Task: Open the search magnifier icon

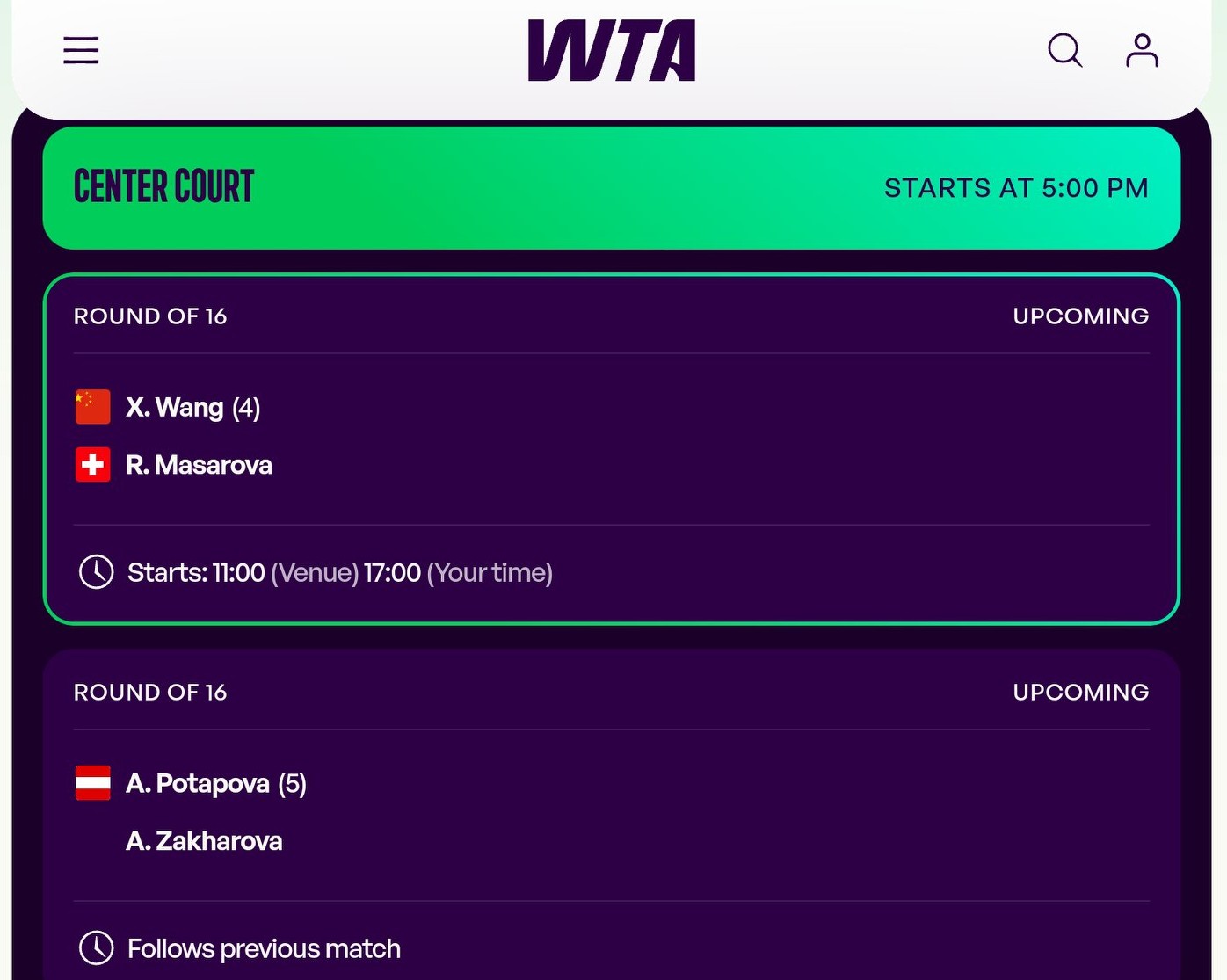Action: coord(1064,50)
